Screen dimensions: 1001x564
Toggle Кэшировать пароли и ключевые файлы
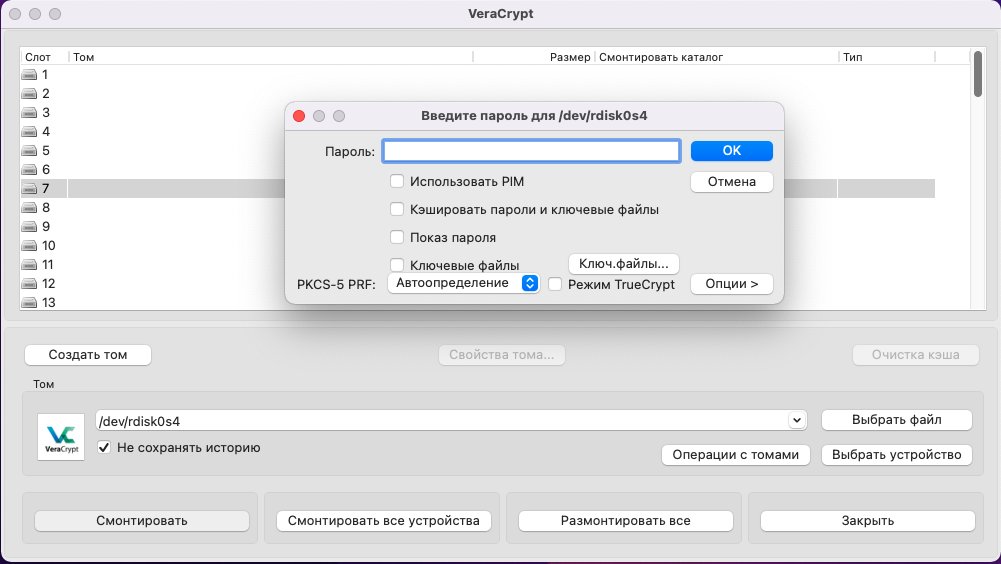pyautogui.click(x=396, y=210)
